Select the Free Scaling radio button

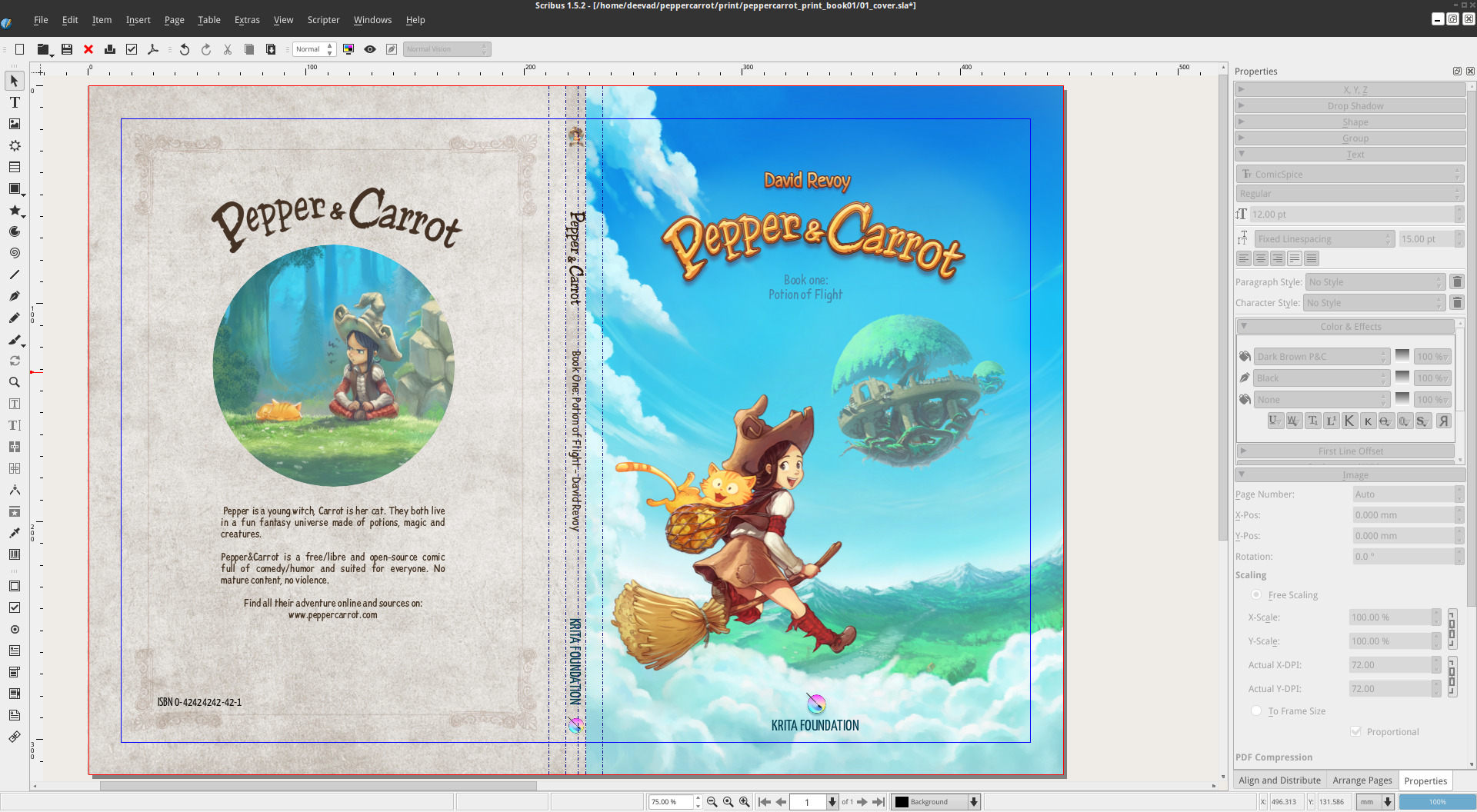click(1256, 594)
